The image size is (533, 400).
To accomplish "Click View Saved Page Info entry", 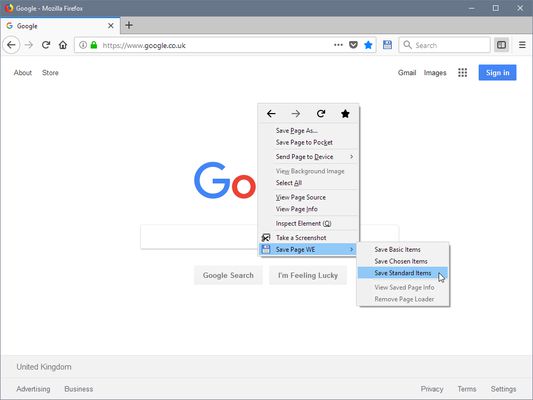I will click(404, 288).
